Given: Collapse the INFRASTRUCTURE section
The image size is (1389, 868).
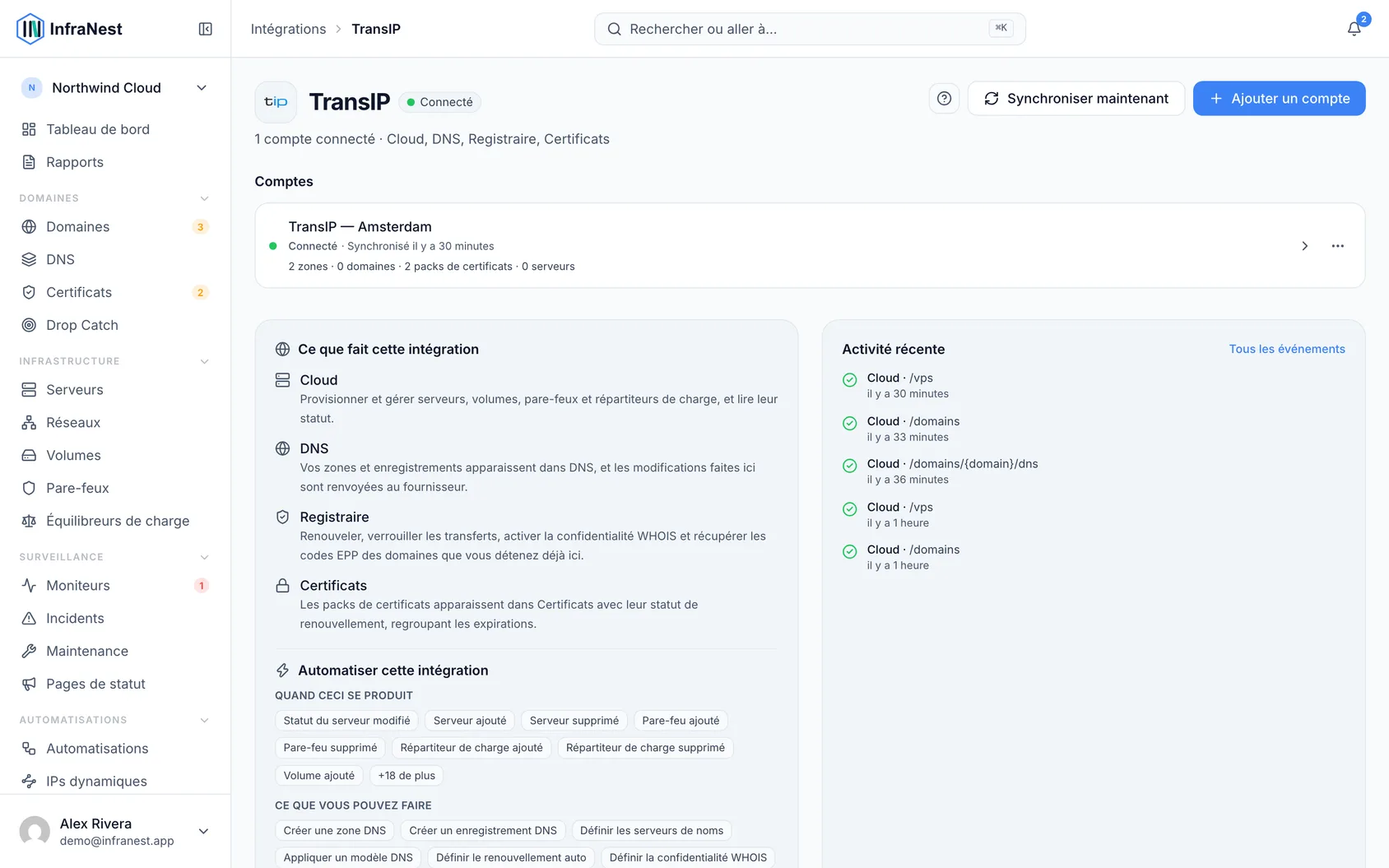Looking at the screenshot, I should click(204, 361).
